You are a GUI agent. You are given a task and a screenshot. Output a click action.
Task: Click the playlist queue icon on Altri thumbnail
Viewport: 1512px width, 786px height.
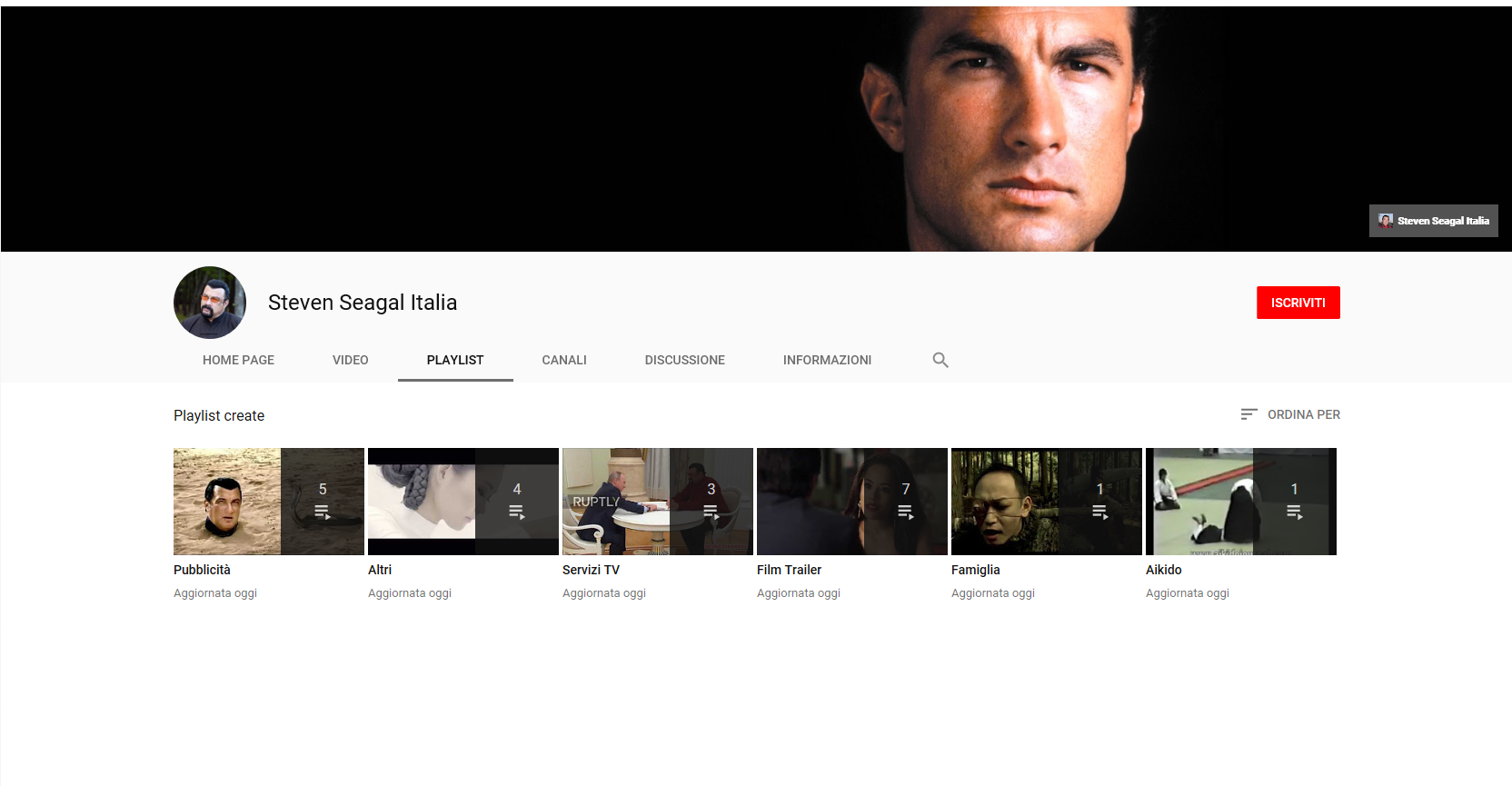517,512
